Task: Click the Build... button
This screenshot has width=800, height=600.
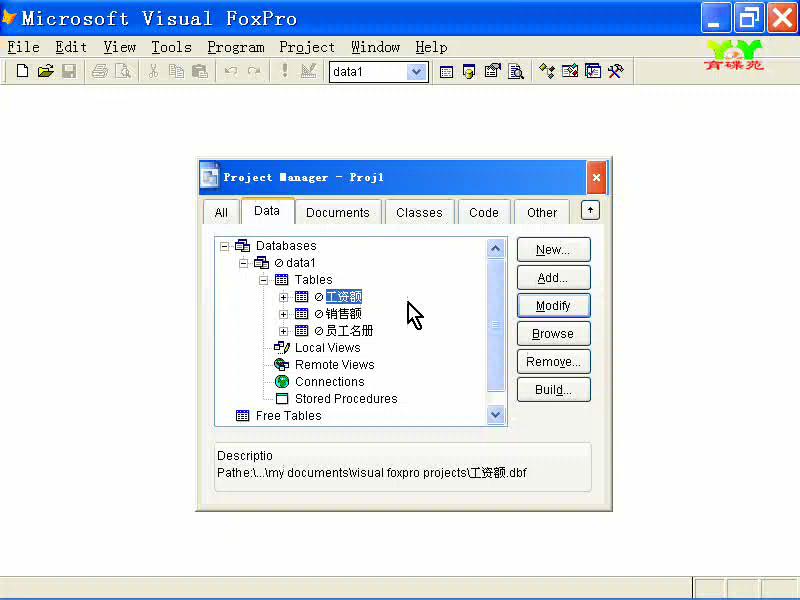Action: point(554,390)
